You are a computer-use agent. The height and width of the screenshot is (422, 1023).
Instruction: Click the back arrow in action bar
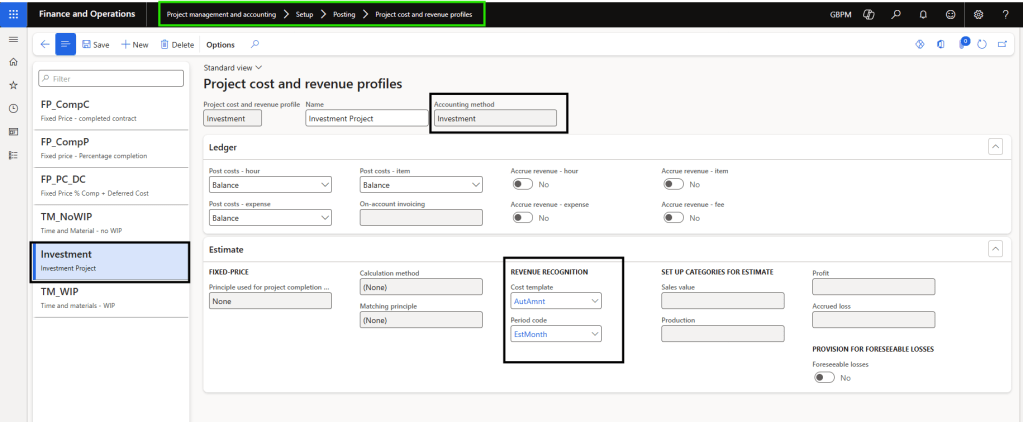[x=44, y=44]
